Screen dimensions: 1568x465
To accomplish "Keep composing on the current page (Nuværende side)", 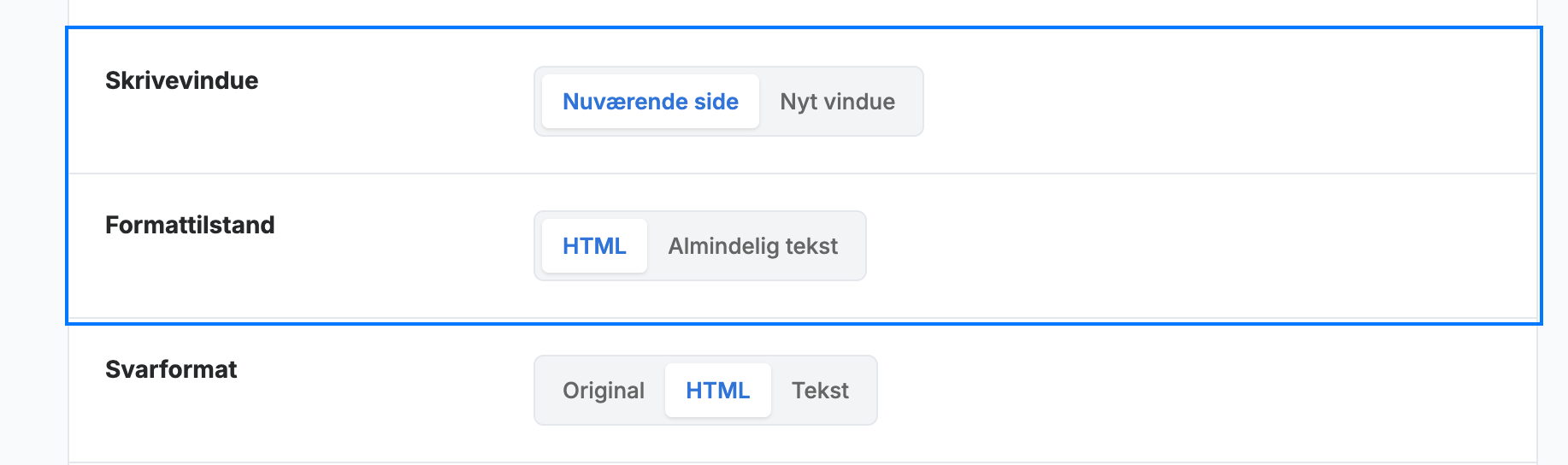I will click(650, 102).
